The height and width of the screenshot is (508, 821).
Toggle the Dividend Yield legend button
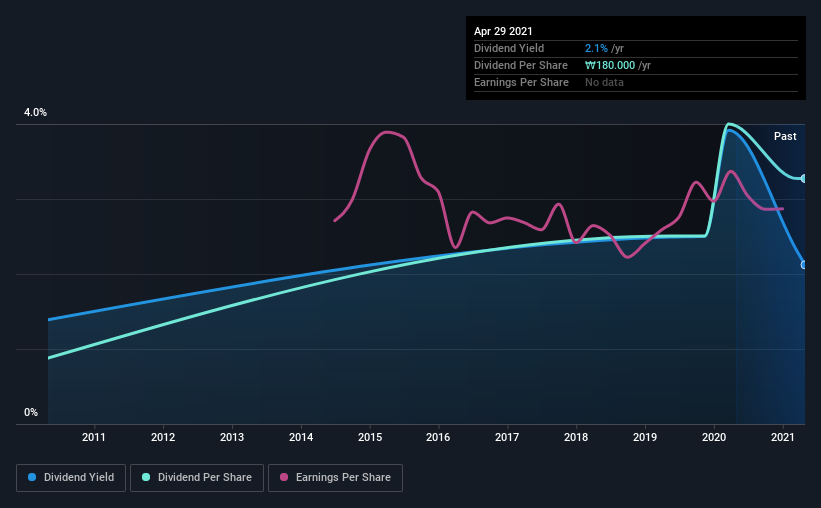[71, 478]
